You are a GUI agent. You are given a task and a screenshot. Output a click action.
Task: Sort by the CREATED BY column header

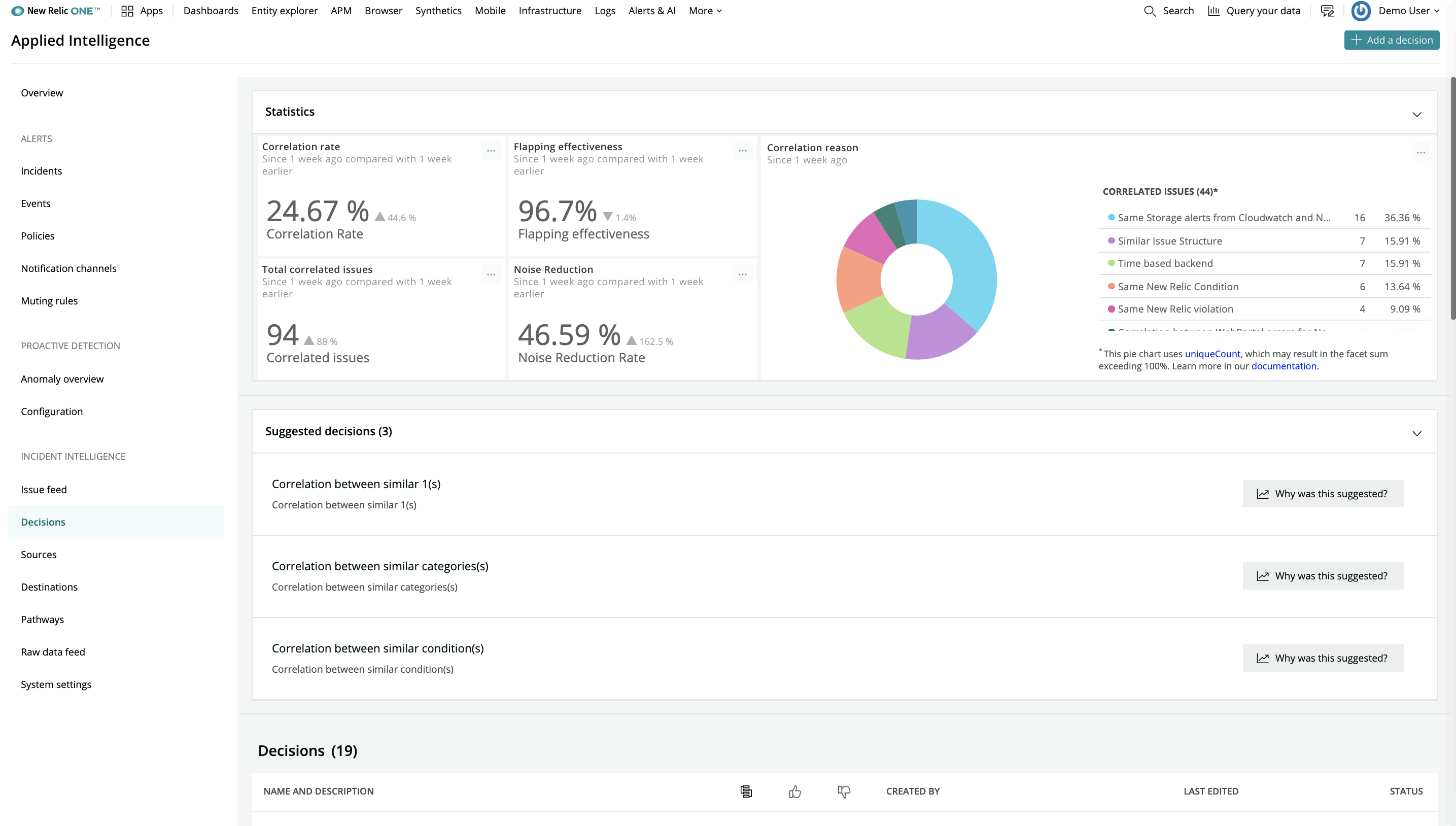(x=913, y=791)
